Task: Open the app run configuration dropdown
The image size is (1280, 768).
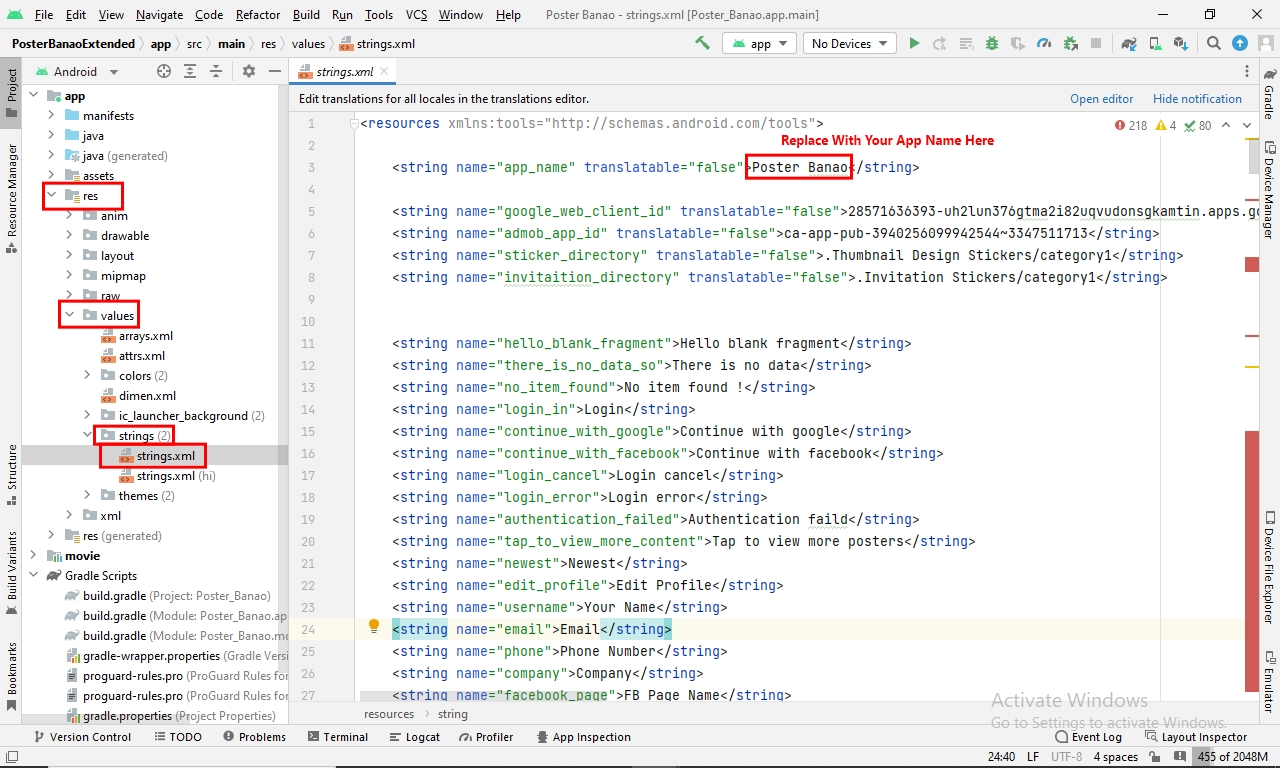Action: tap(760, 43)
